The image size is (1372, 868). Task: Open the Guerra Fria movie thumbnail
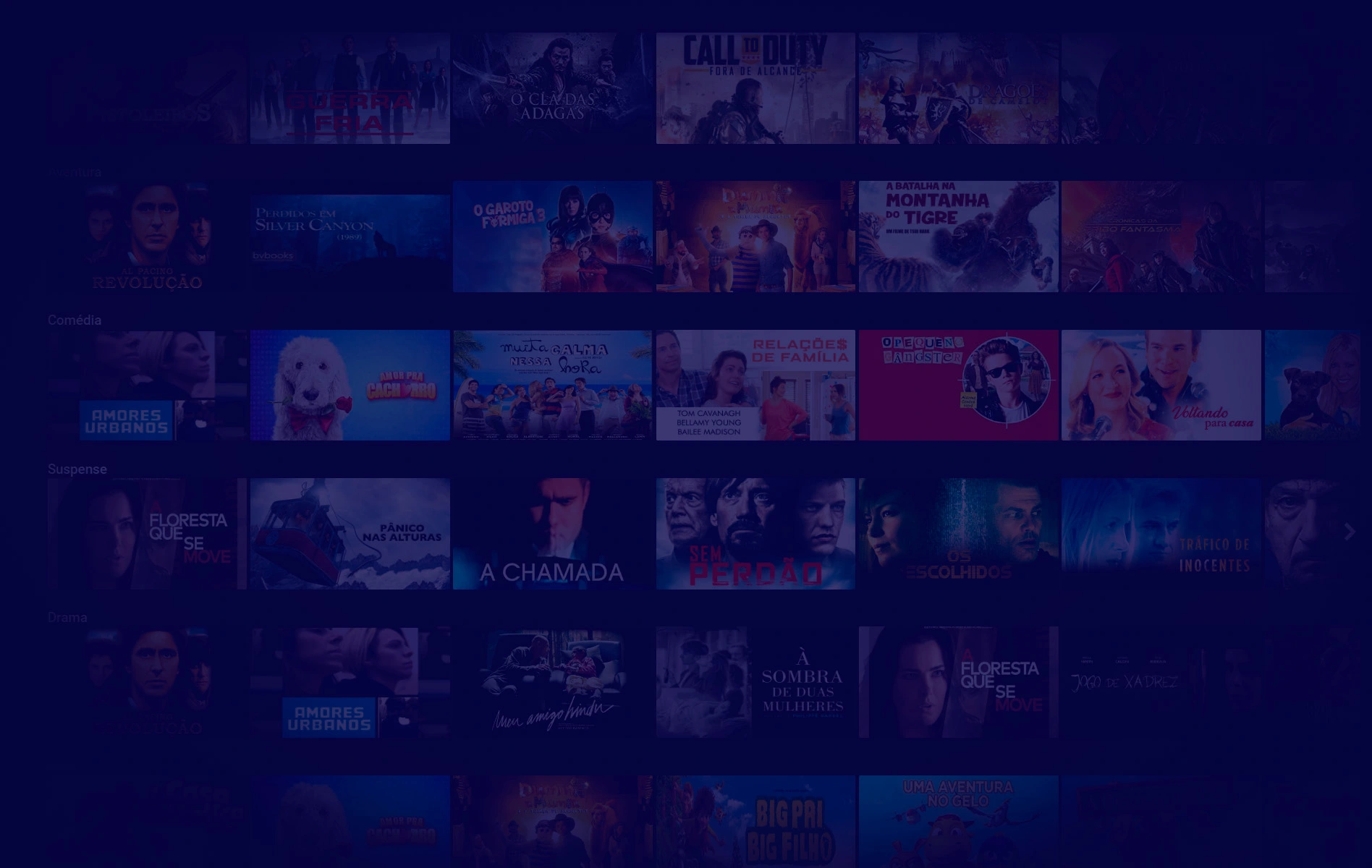350,88
